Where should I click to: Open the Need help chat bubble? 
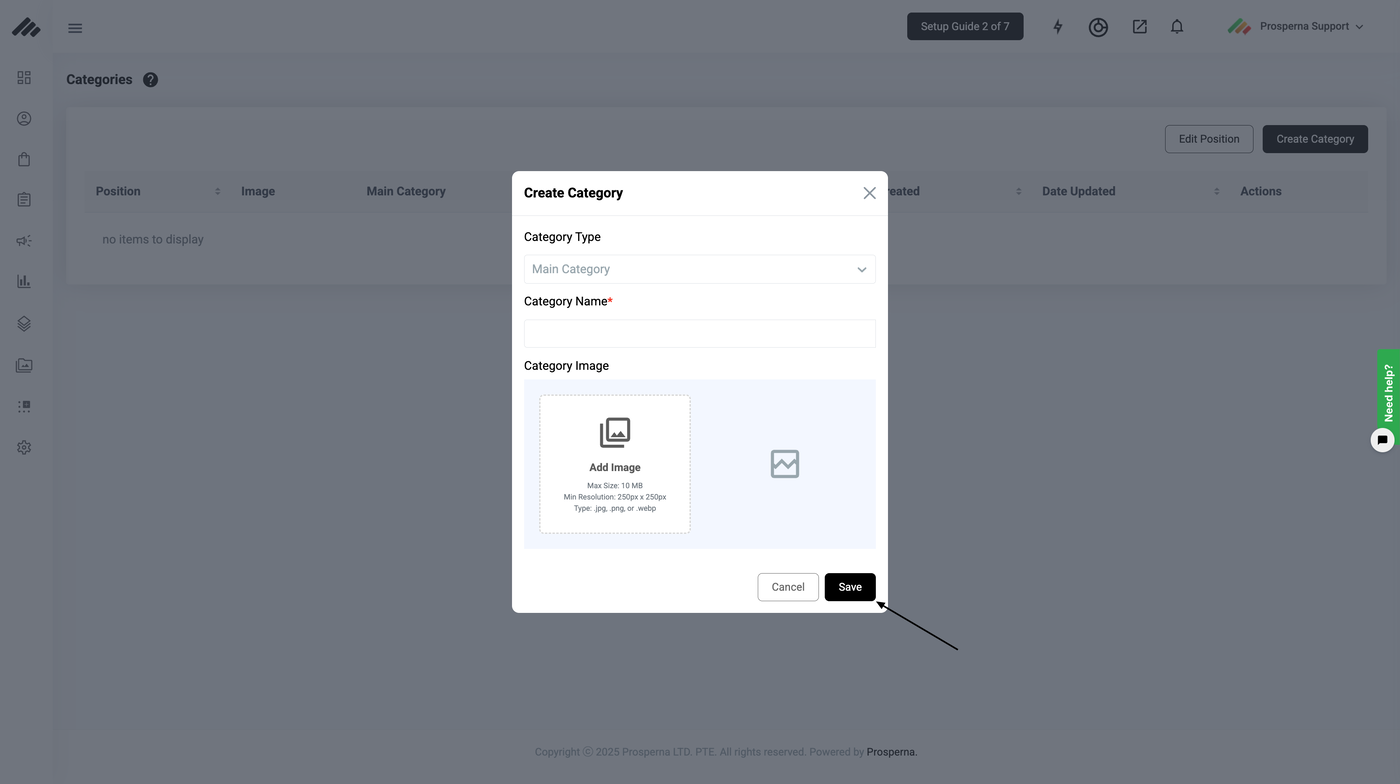[1382, 440]
